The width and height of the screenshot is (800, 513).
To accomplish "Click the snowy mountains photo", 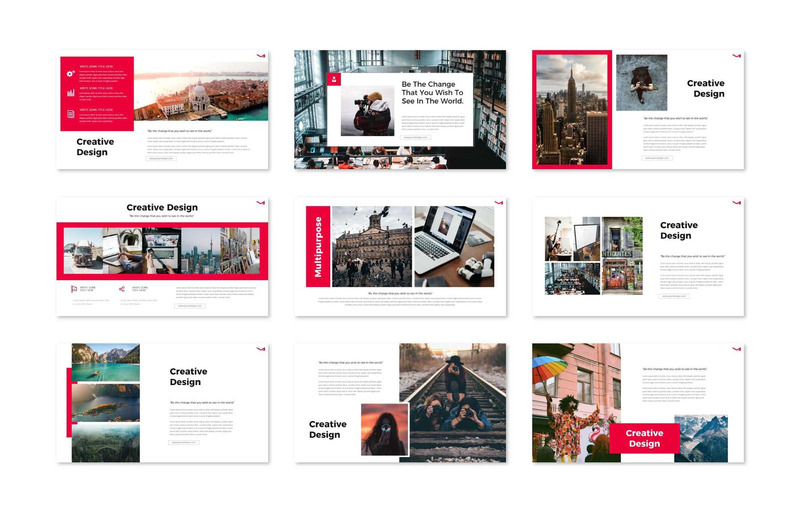I will (x=701, y=438).
